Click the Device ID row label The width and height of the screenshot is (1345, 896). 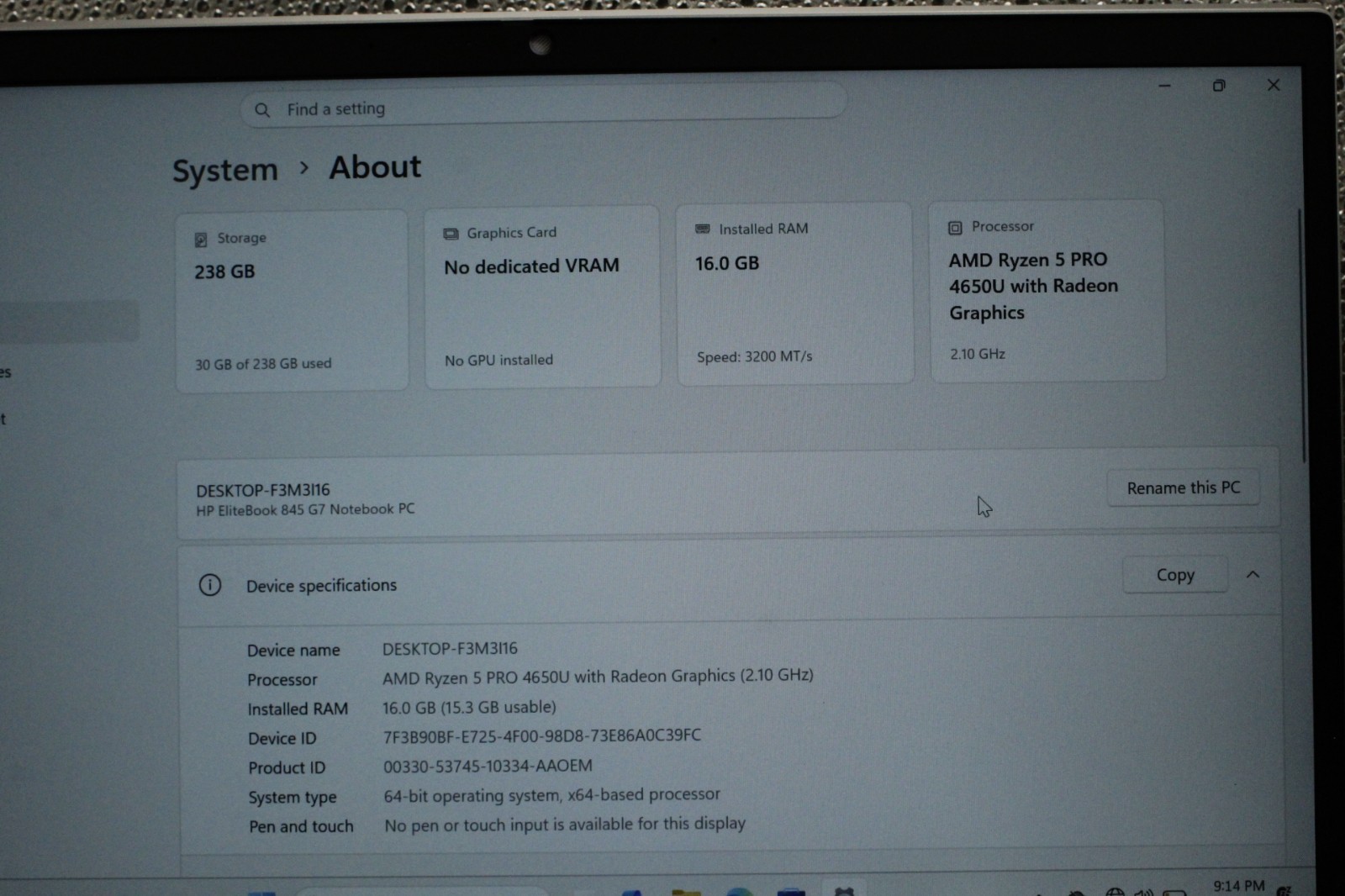click(x=282, y=738)
